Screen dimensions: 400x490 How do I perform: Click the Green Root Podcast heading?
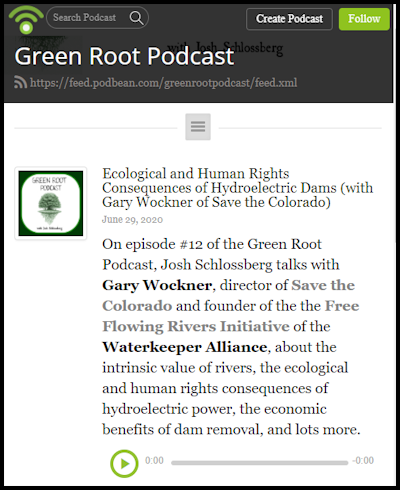(x=124, y=56)
